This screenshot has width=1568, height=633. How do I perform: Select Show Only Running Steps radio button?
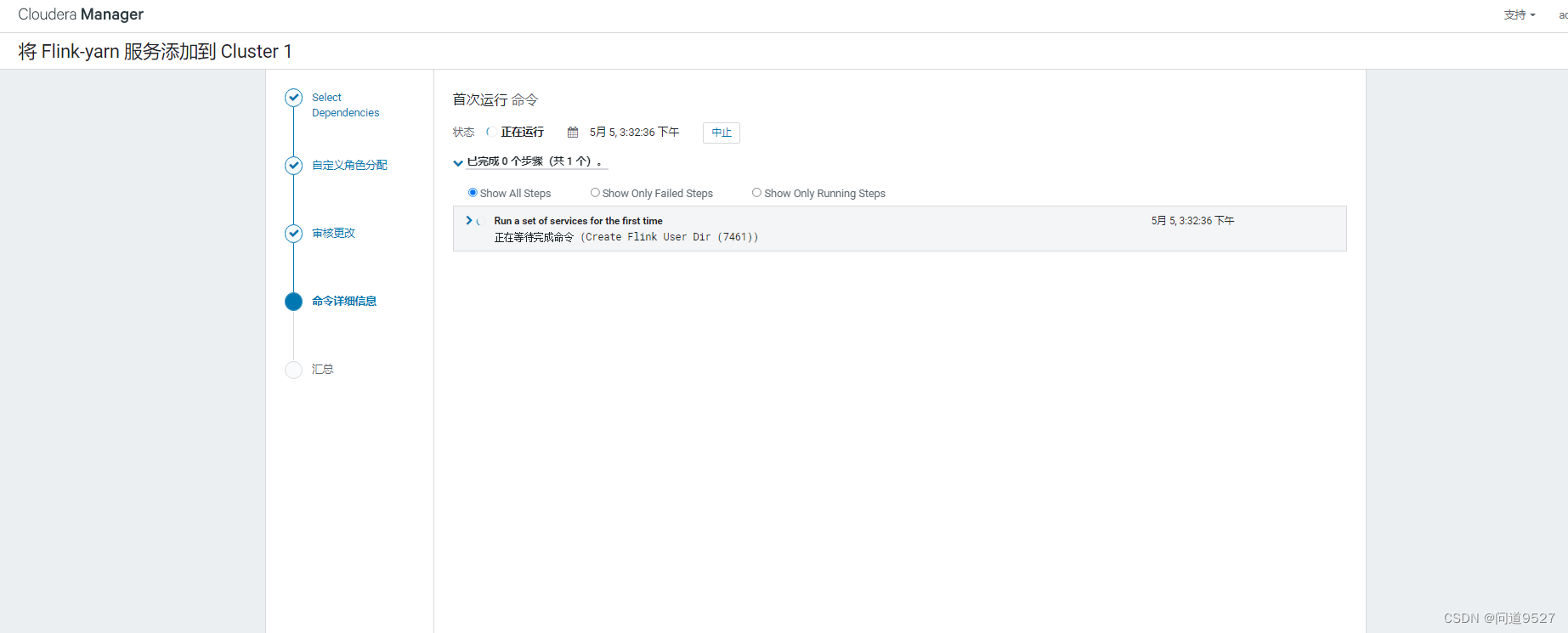coord(756,193)
